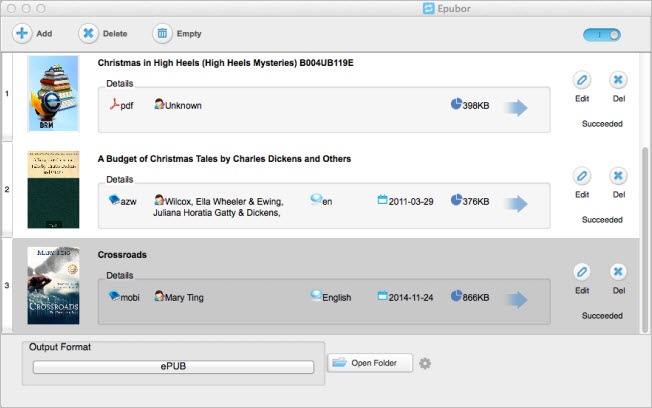Image resolution: width=652 pixels, height=408 pixels.
Task: Delete the Crossroads book entry
Action: (618, 272)
